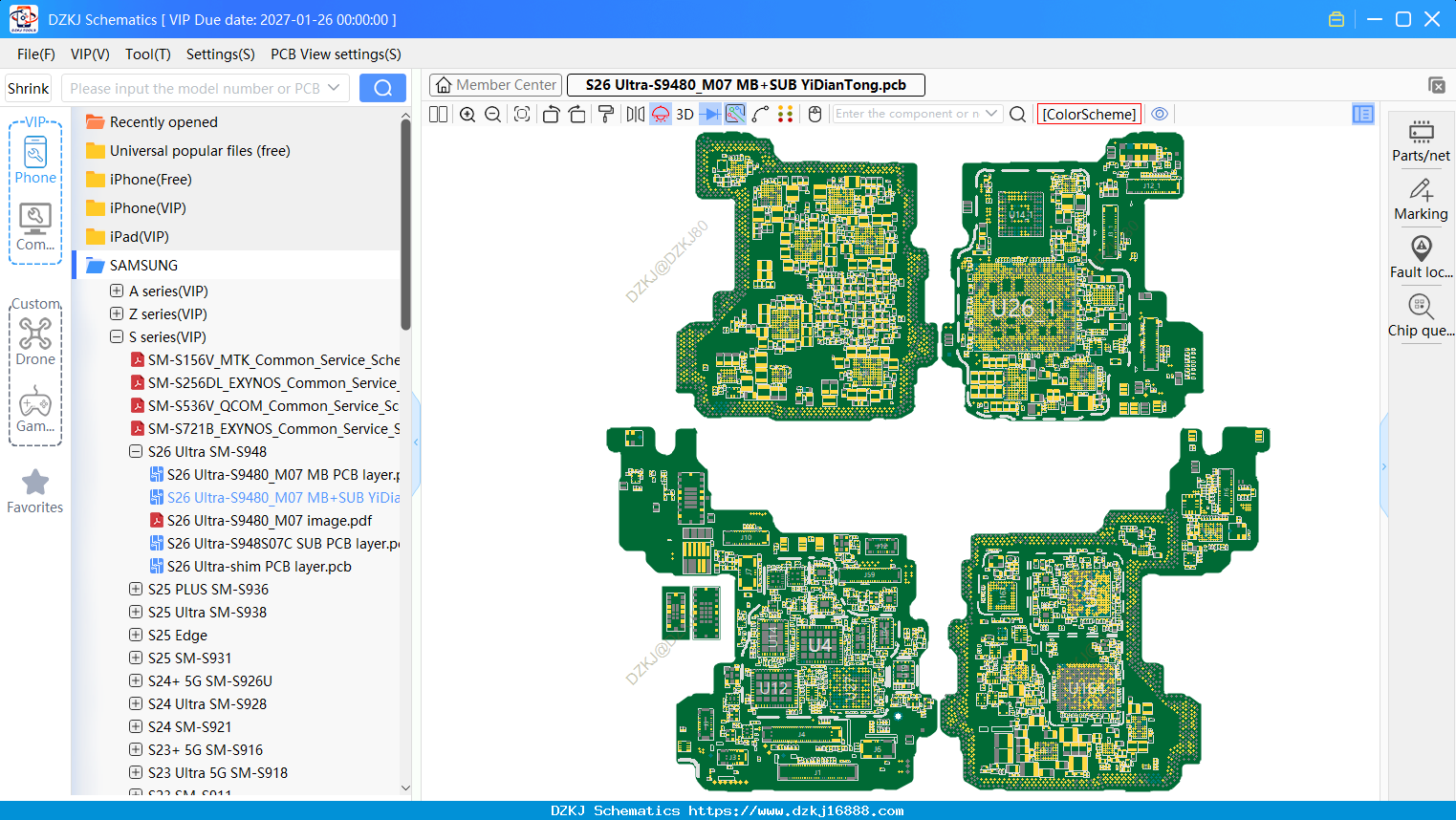Open the iPhone(Free) folder
The height and width of the screenshot is (820, 1456).
(150, 179)
